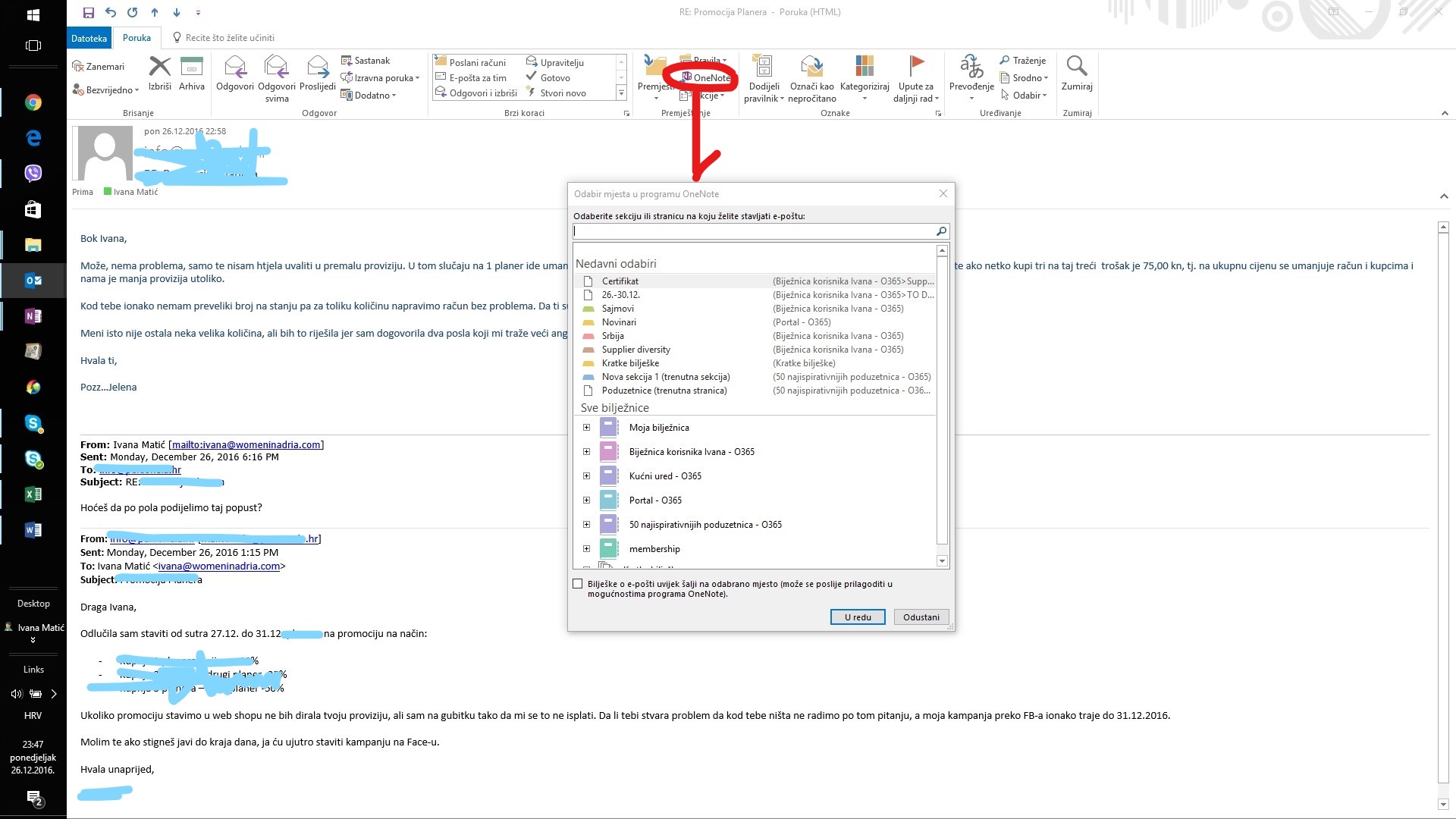Open the Kategoriziraj color categories icon
The height and width of the screenshot is (819, 1456).
[864, 67]
